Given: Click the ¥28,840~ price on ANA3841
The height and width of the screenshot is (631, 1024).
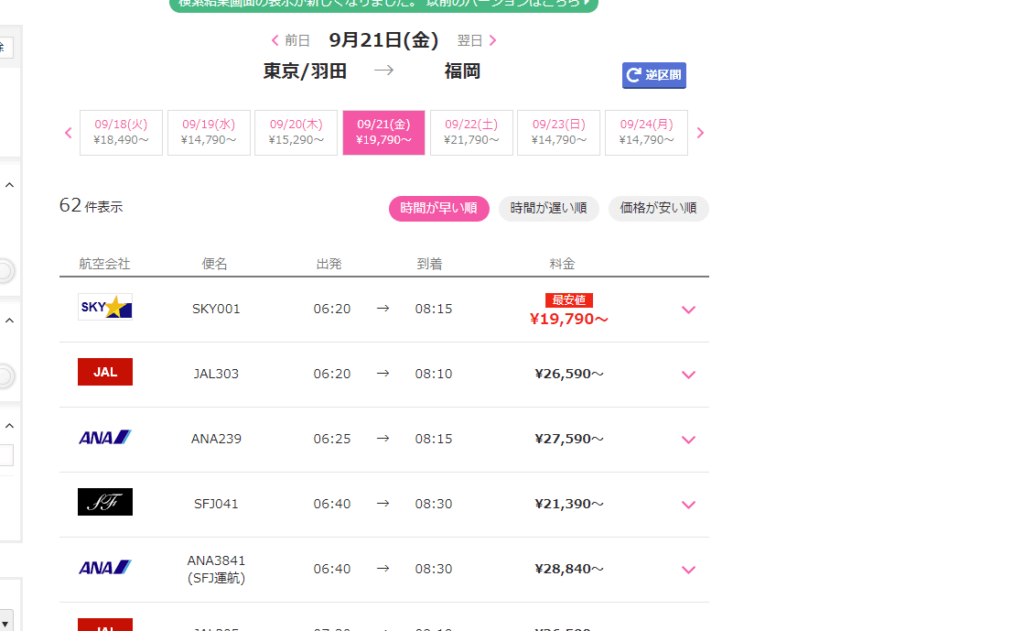Looking at the screenshot, I should (x=569, y=569).
